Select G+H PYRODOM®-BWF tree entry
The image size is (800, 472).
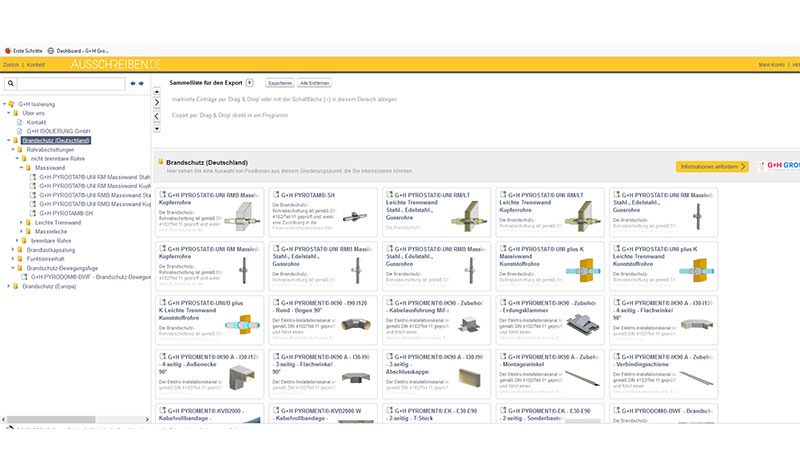tap(91, 277)
